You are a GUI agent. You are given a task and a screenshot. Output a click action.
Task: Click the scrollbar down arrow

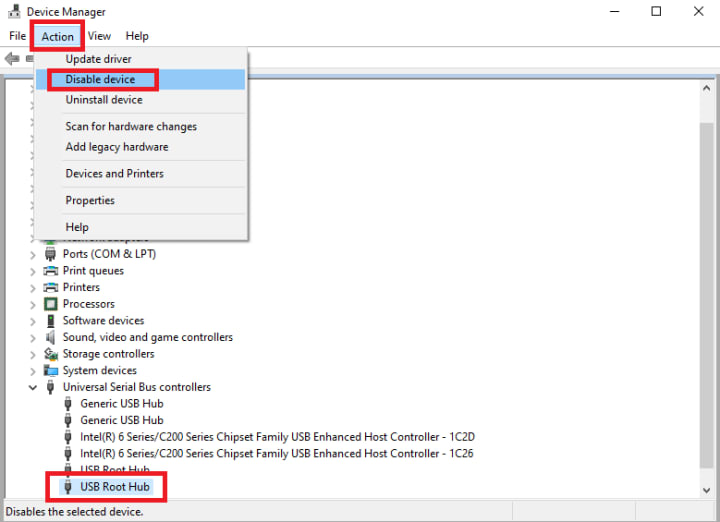(x=707, y=490)
